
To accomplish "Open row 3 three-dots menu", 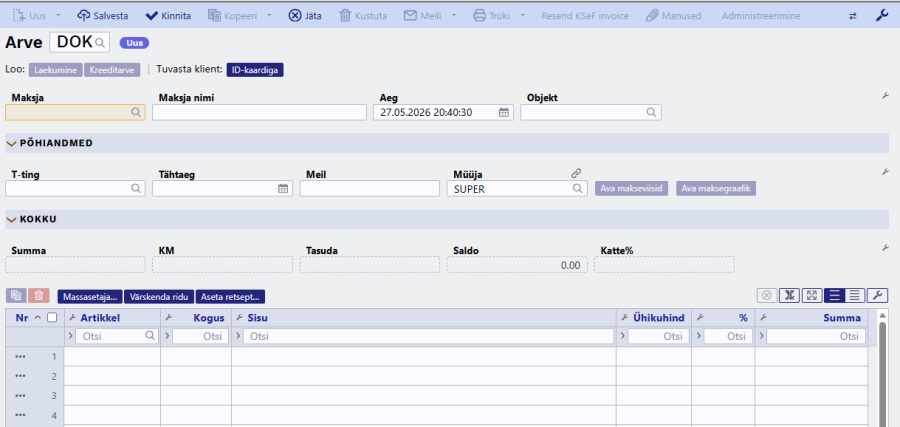I will point(21,395).
